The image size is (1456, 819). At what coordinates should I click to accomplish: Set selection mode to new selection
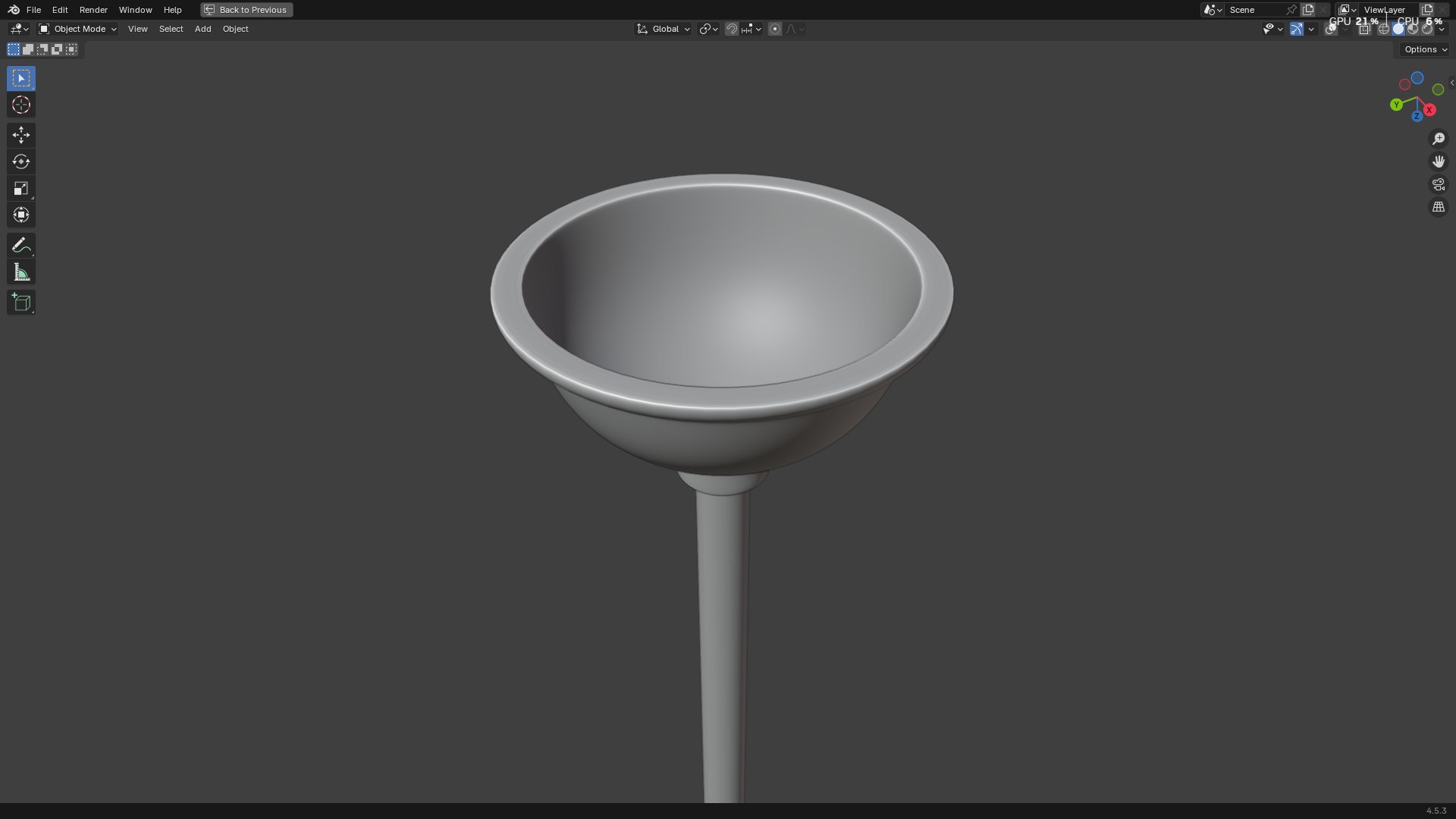coord(14,49)
